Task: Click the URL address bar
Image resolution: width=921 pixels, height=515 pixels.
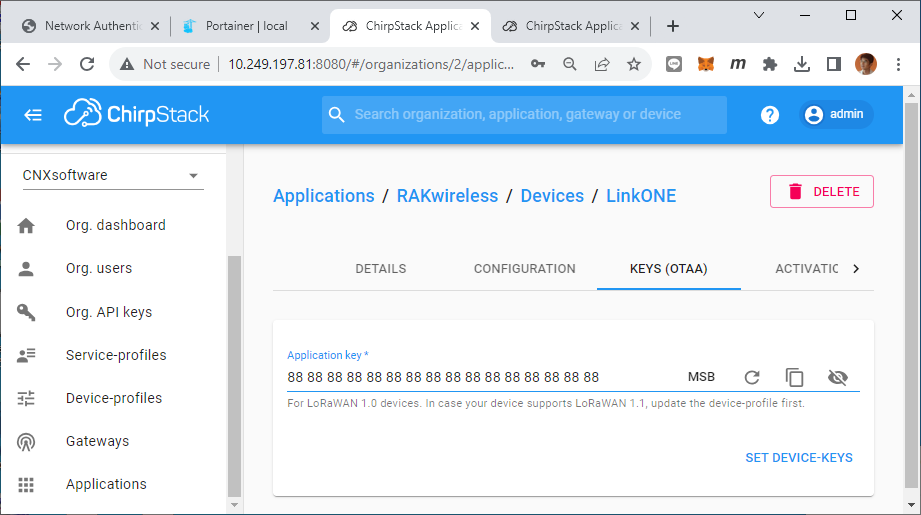Action: coord(371,64)
